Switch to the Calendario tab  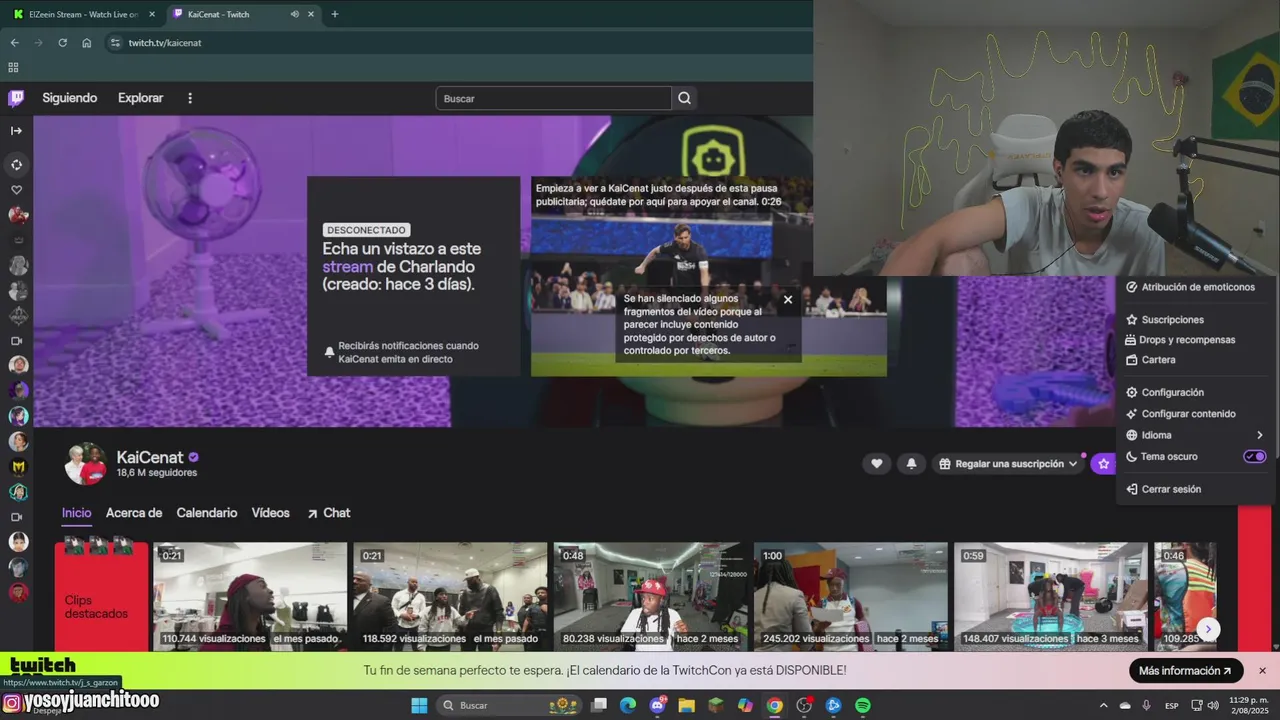207,513
